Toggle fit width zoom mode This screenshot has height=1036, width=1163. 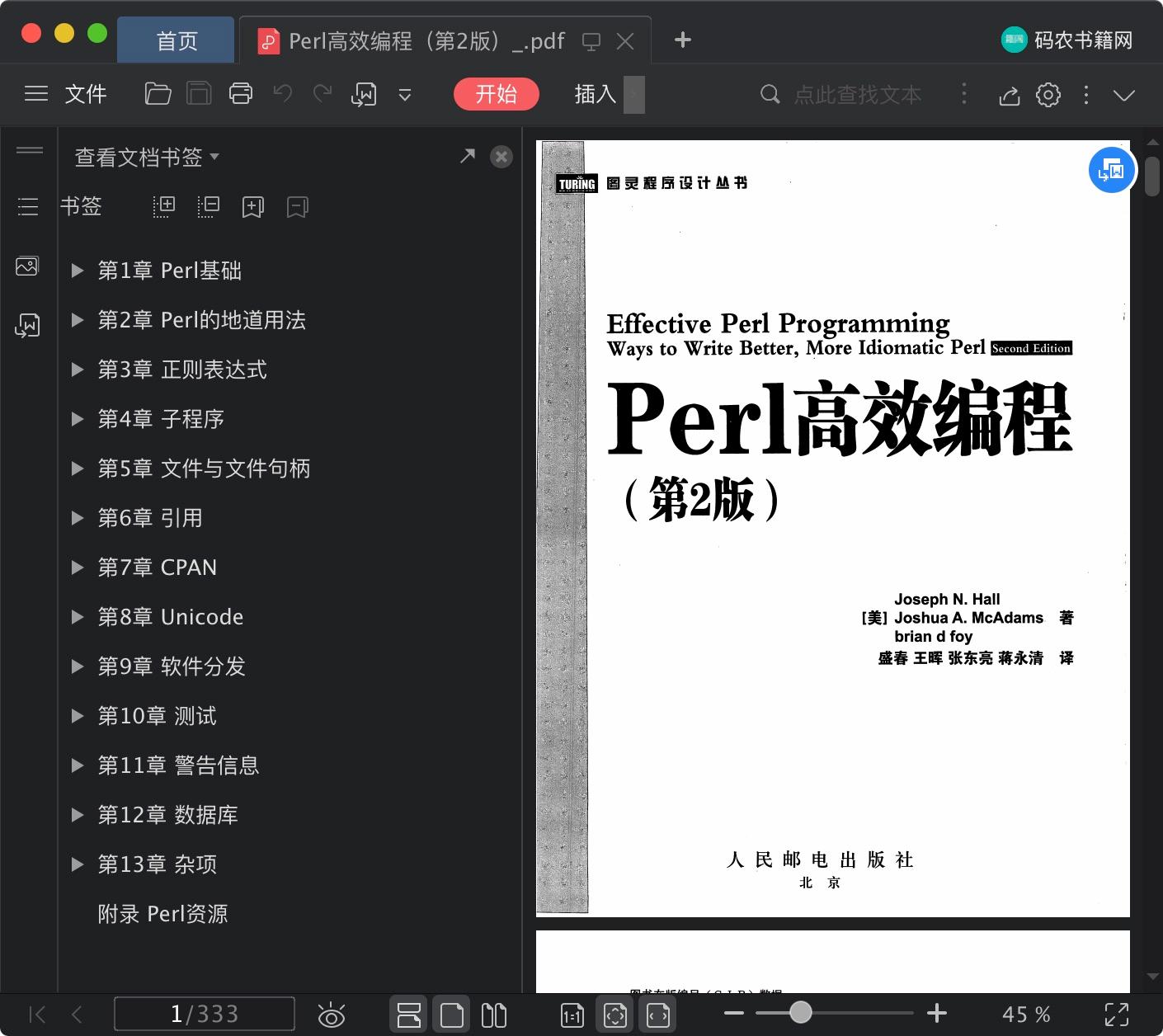click(x=658, y=1015)
